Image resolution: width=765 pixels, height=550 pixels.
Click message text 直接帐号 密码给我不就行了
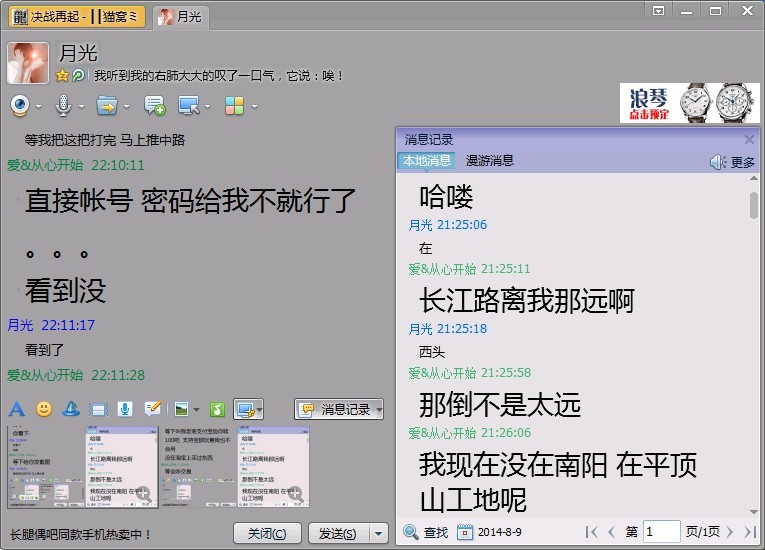[190, 201]
